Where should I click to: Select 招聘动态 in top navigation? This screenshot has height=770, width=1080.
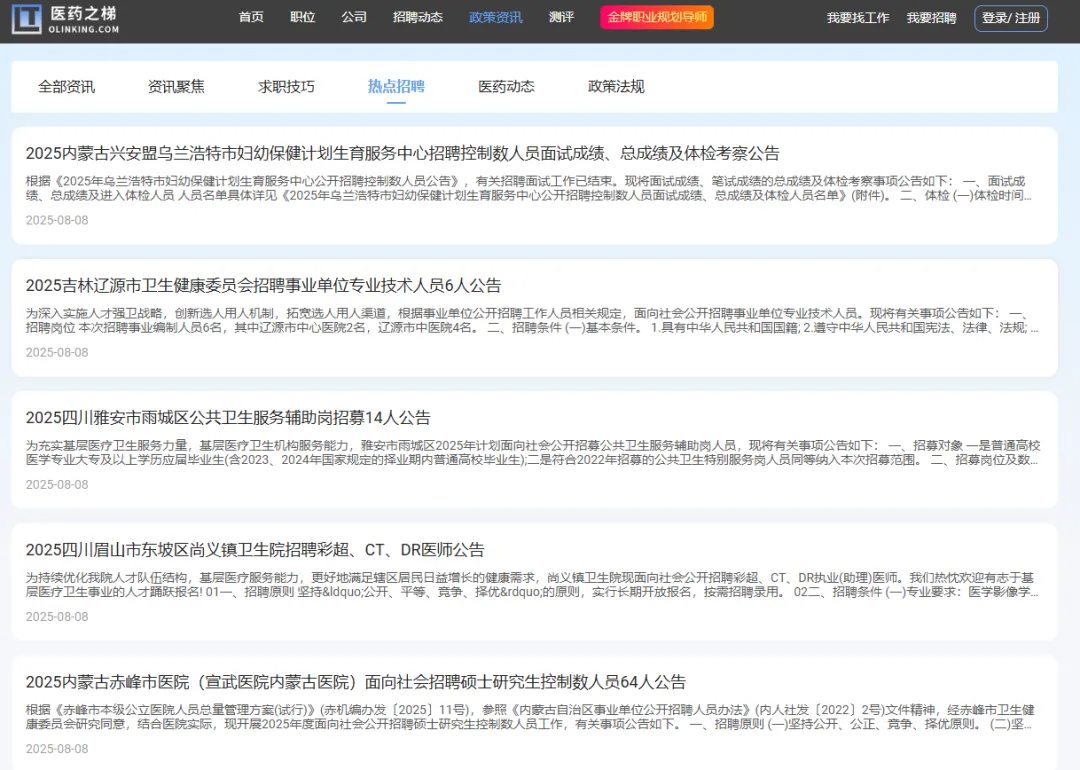coord(418,18)
